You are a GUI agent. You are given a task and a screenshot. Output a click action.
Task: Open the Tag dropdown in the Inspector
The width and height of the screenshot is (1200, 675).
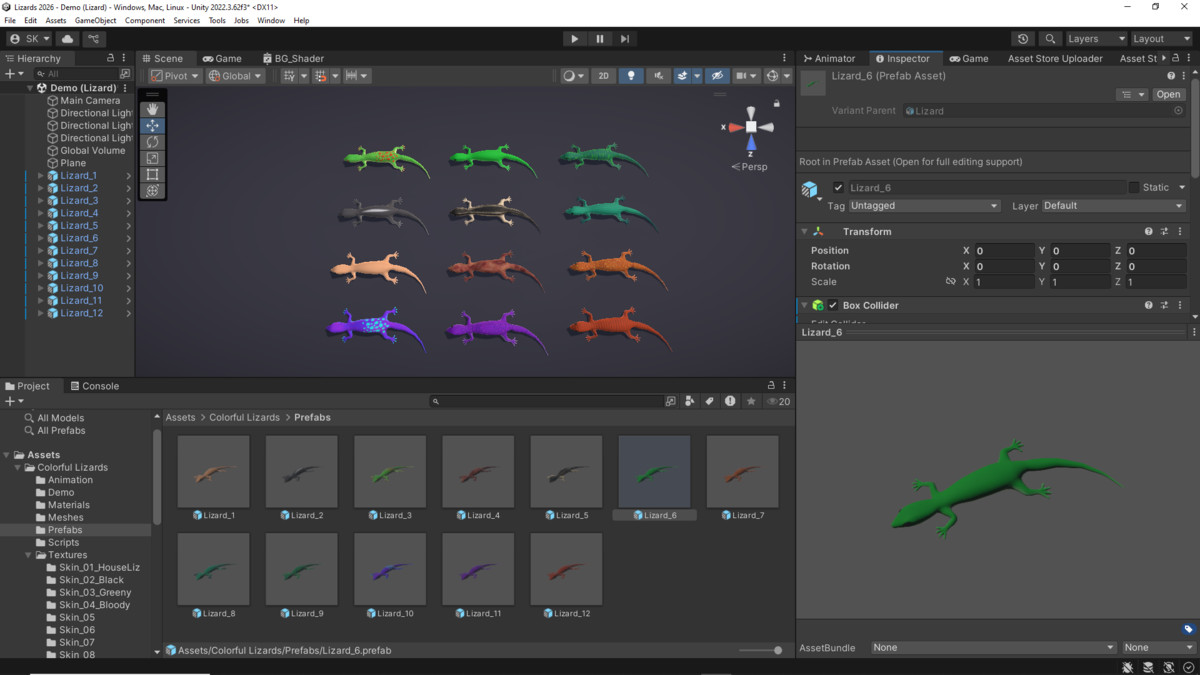922,206
